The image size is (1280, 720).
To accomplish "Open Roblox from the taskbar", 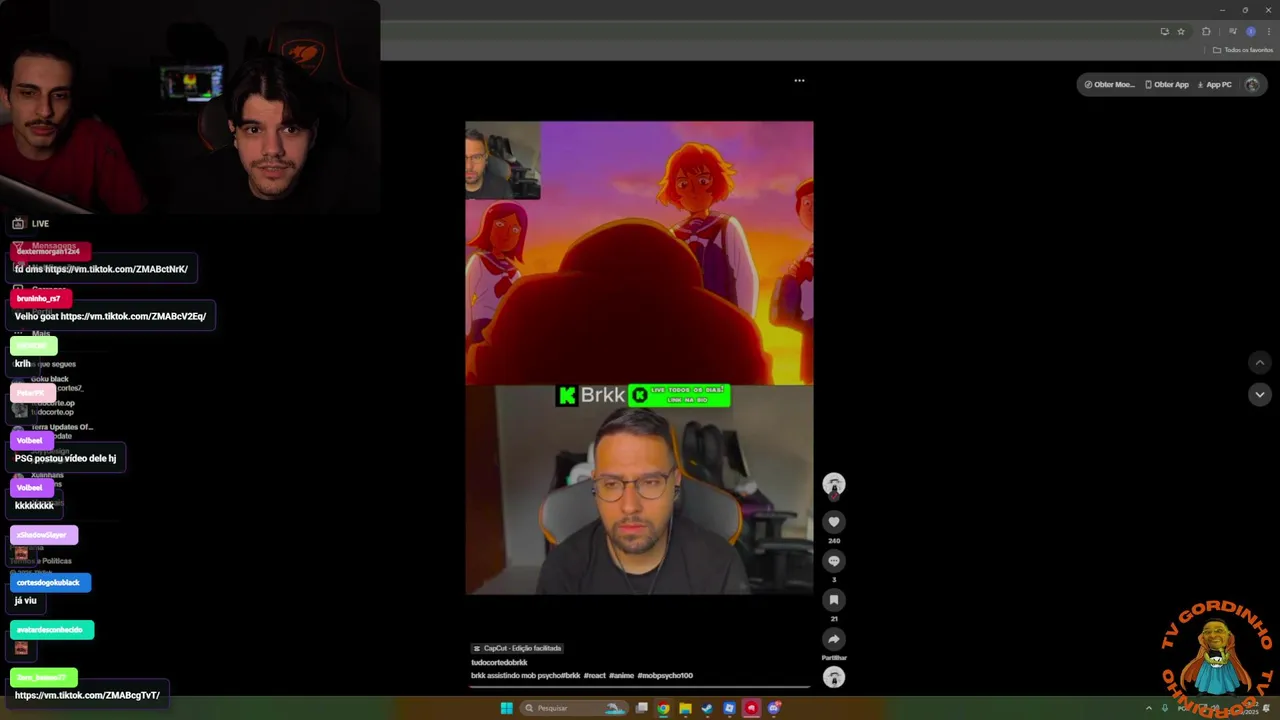I will [x=729, y=708].
